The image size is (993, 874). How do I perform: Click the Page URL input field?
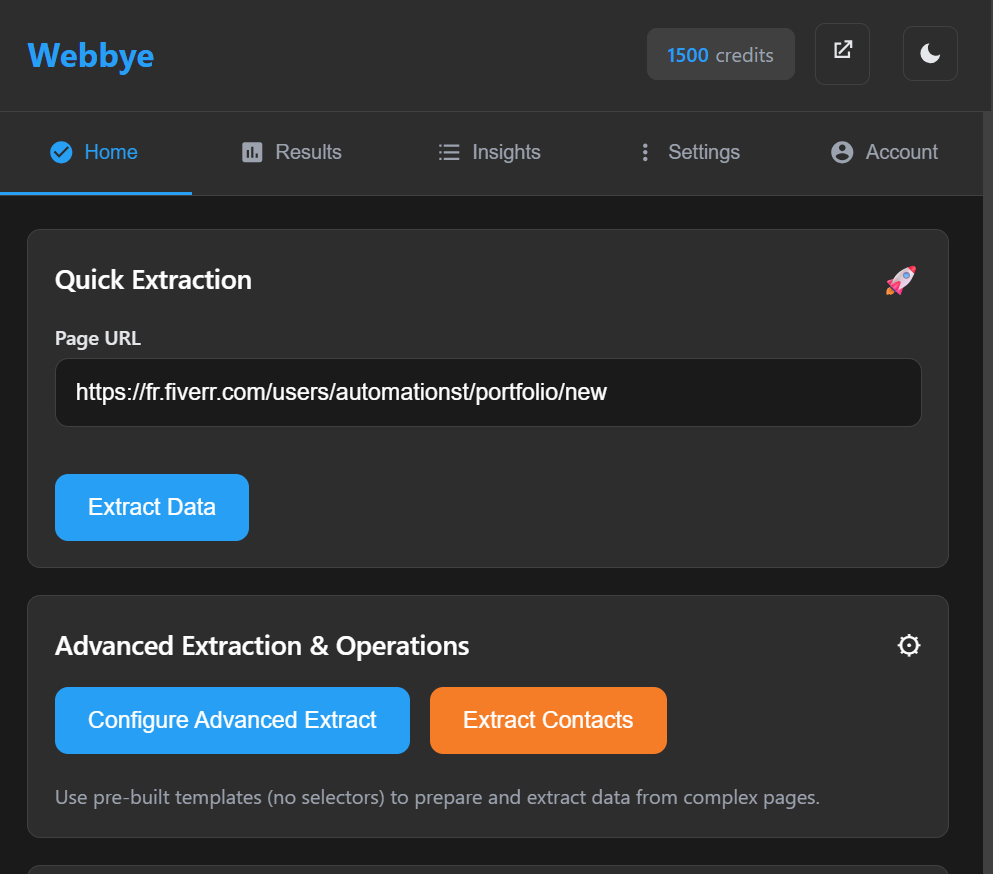488,392
